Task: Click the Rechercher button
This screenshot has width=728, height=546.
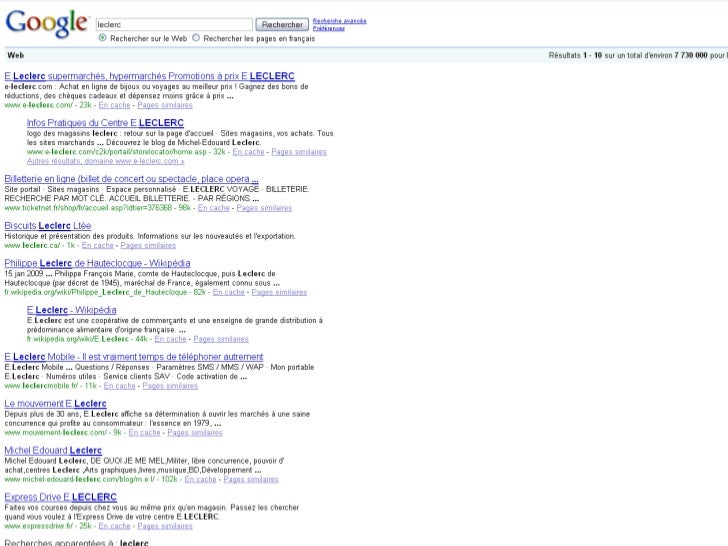Action: (282, 24)
